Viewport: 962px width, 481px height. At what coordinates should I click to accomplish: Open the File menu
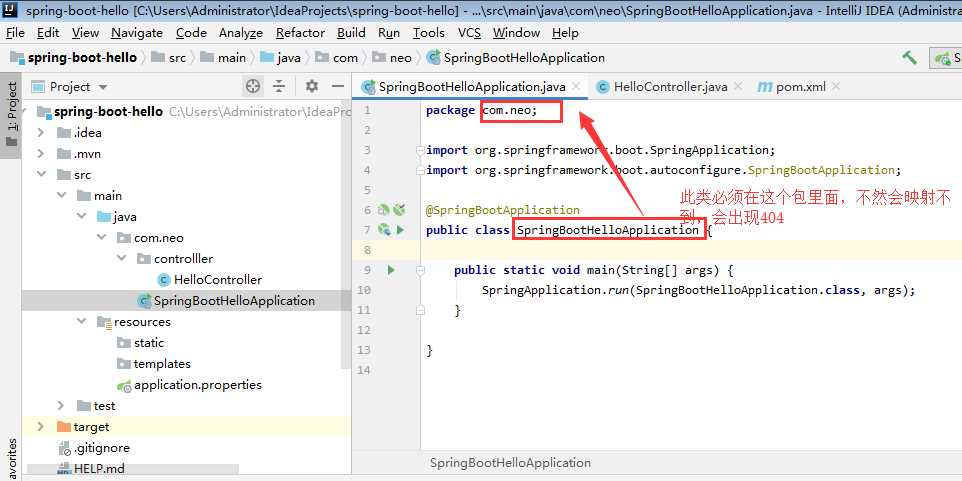[15, 33]
